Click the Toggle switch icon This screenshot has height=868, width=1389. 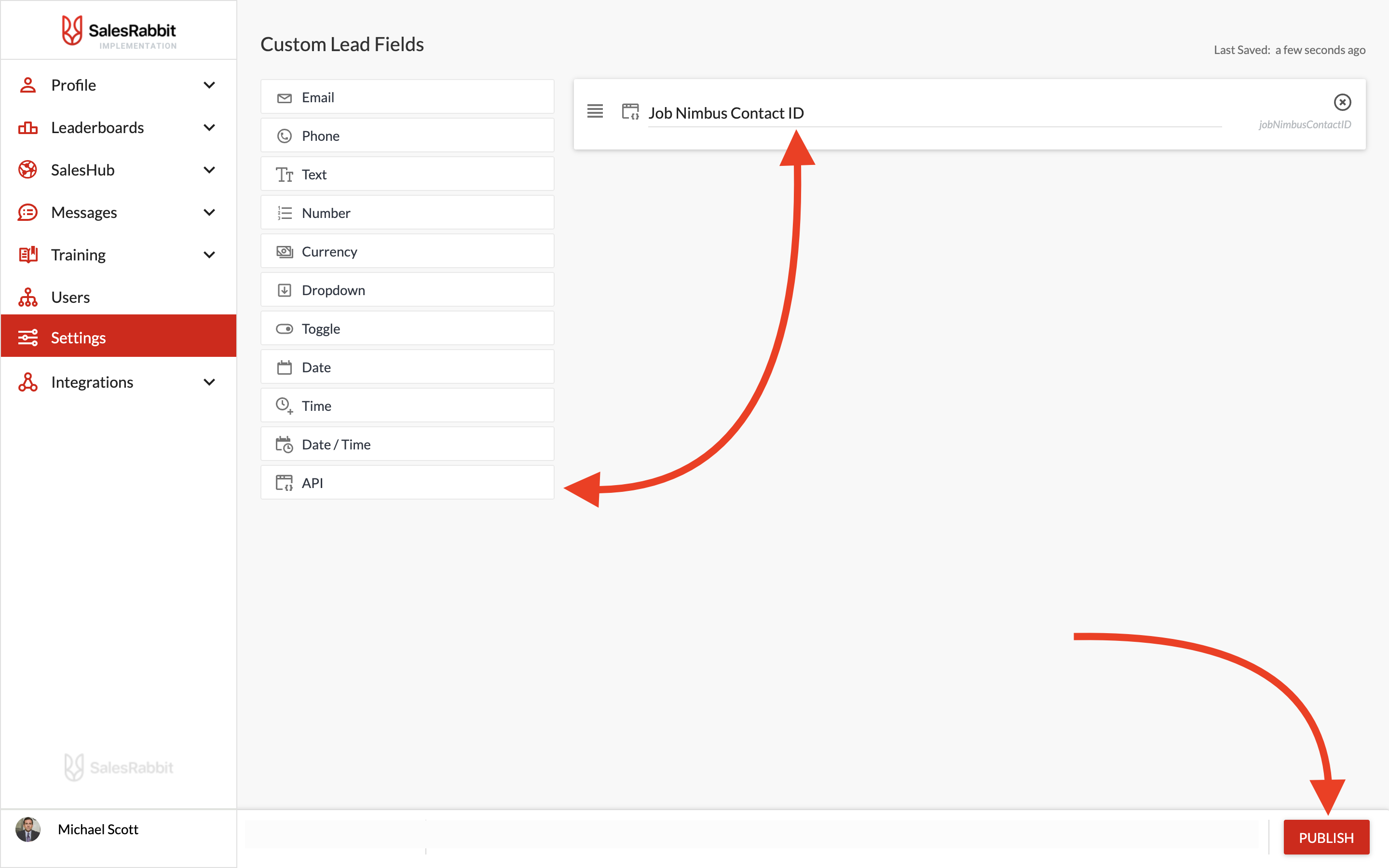(284, 329)
